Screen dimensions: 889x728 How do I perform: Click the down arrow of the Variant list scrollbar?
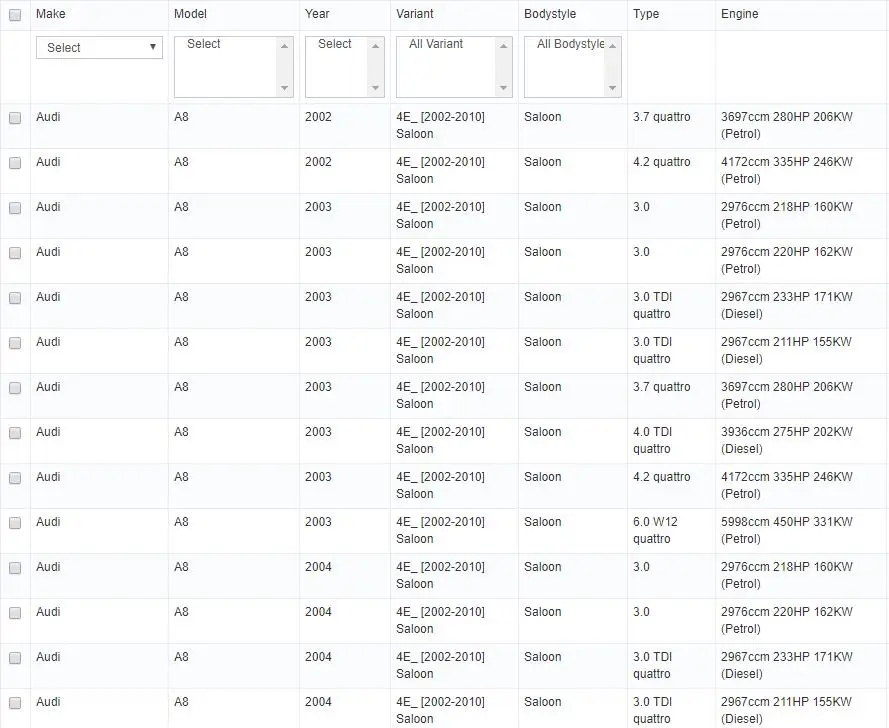tap(503, 88)
